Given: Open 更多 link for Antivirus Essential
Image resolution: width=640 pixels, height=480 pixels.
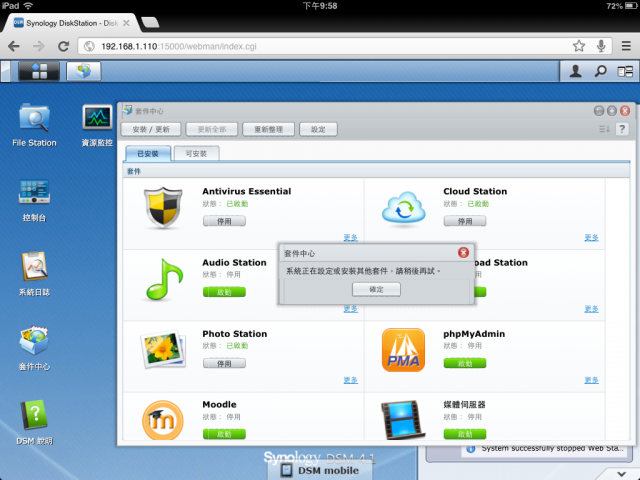Looking at the screenshot, I should pyautogui.click(x=351, y=238).
